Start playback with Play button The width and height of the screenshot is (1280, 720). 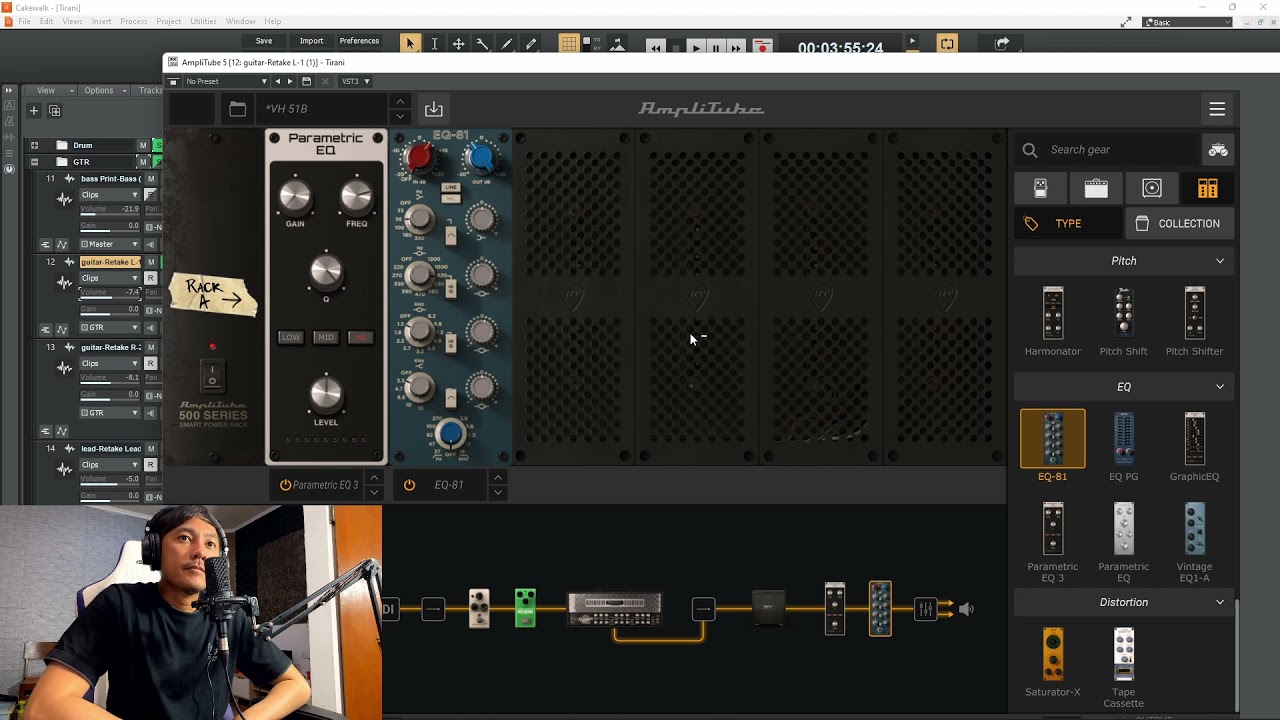point(696,47)
